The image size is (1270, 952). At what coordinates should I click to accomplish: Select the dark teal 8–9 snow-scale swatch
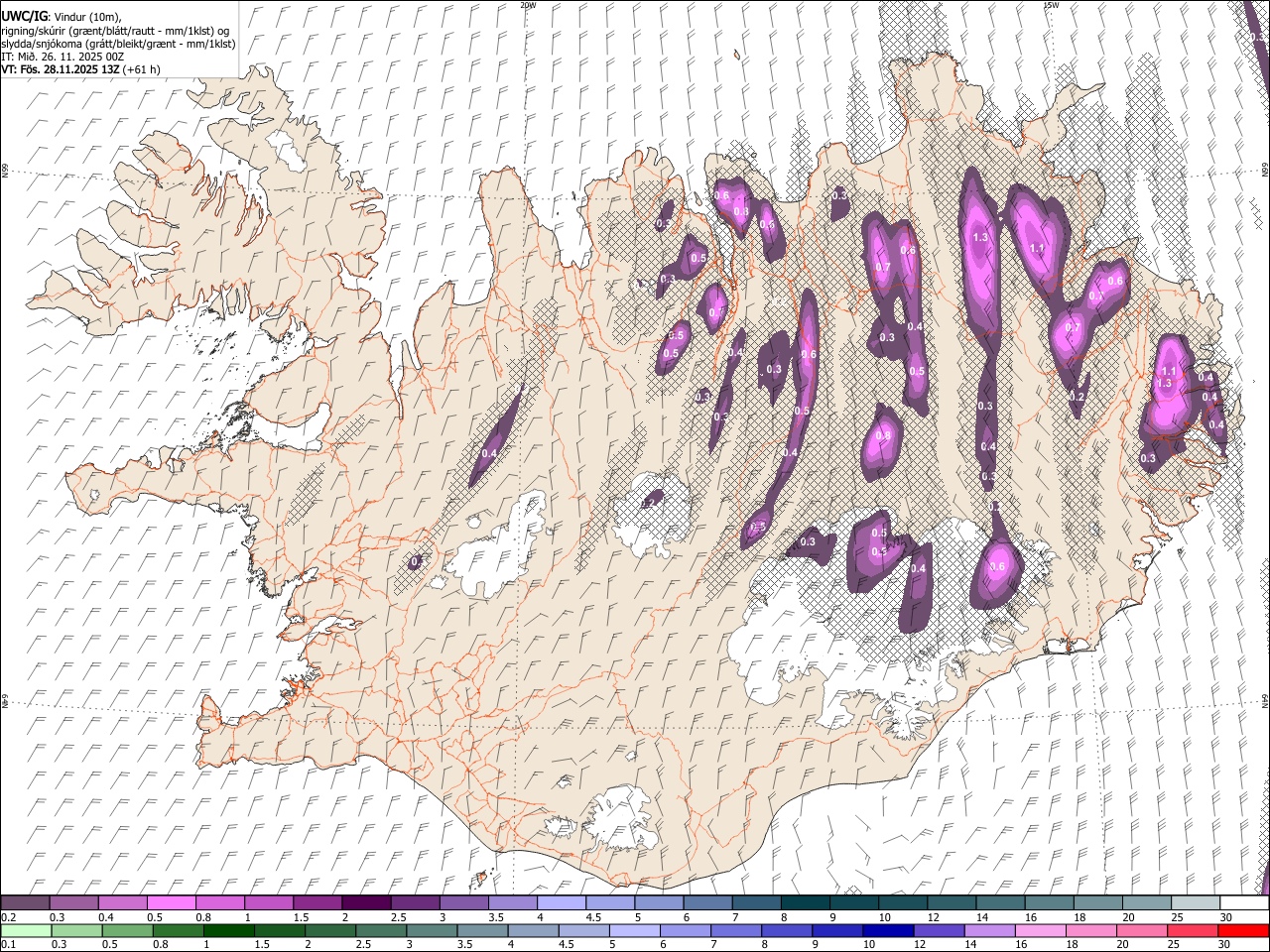coord(806,902)
